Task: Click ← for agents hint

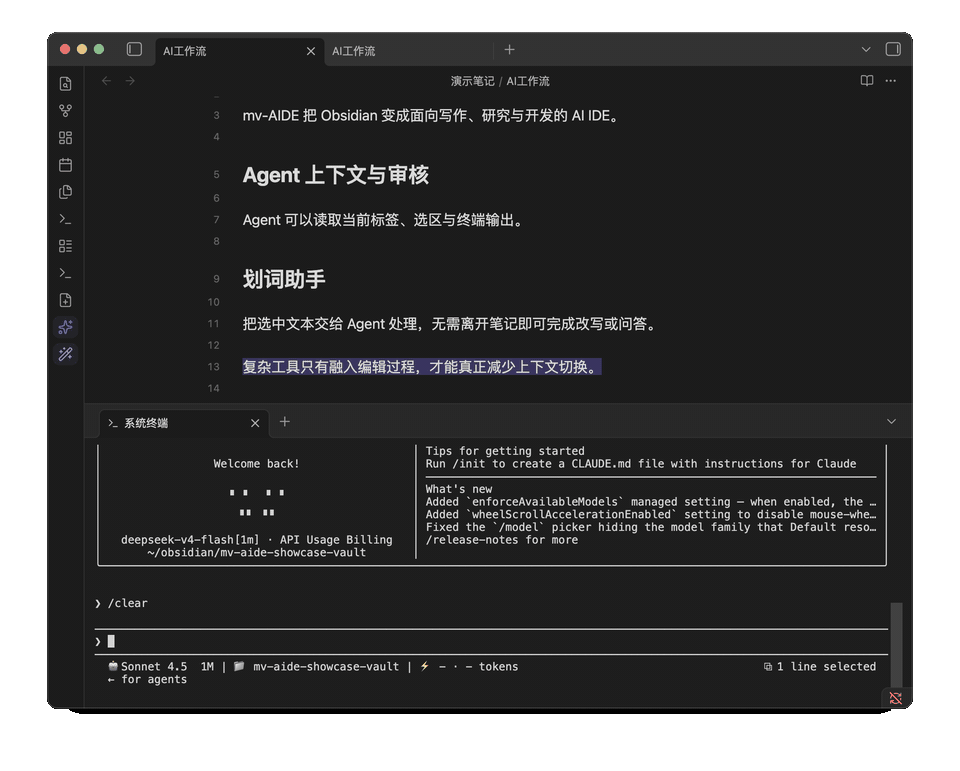Action: pos(148,679)
